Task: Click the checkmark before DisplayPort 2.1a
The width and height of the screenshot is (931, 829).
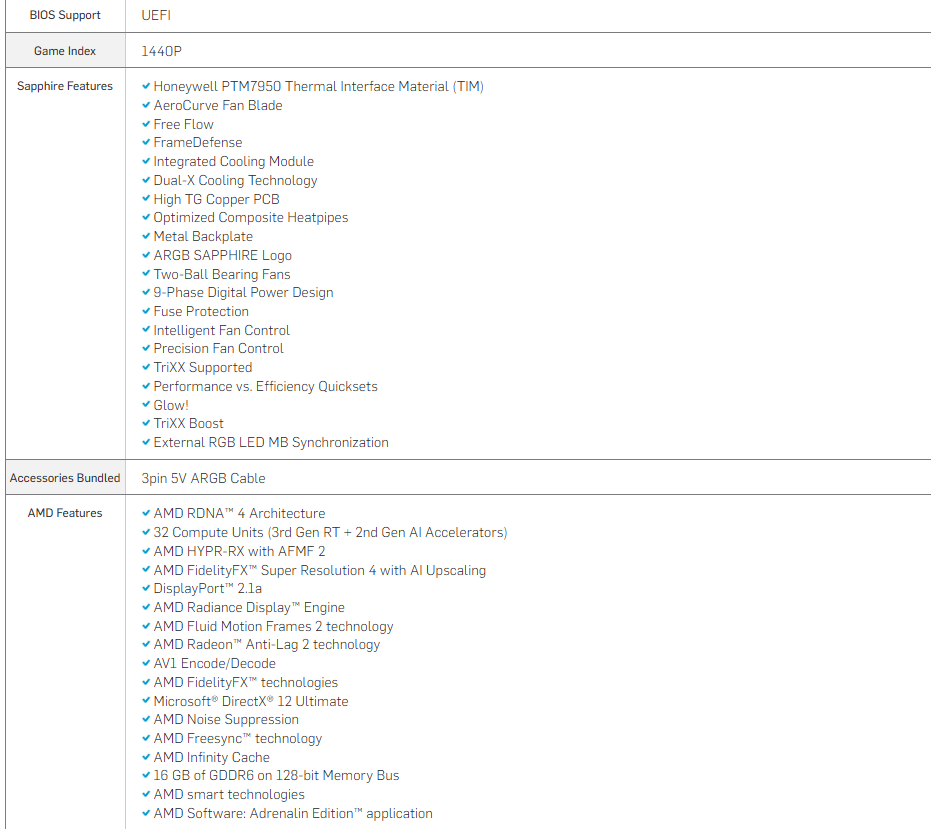Action: tap(146, 589)
